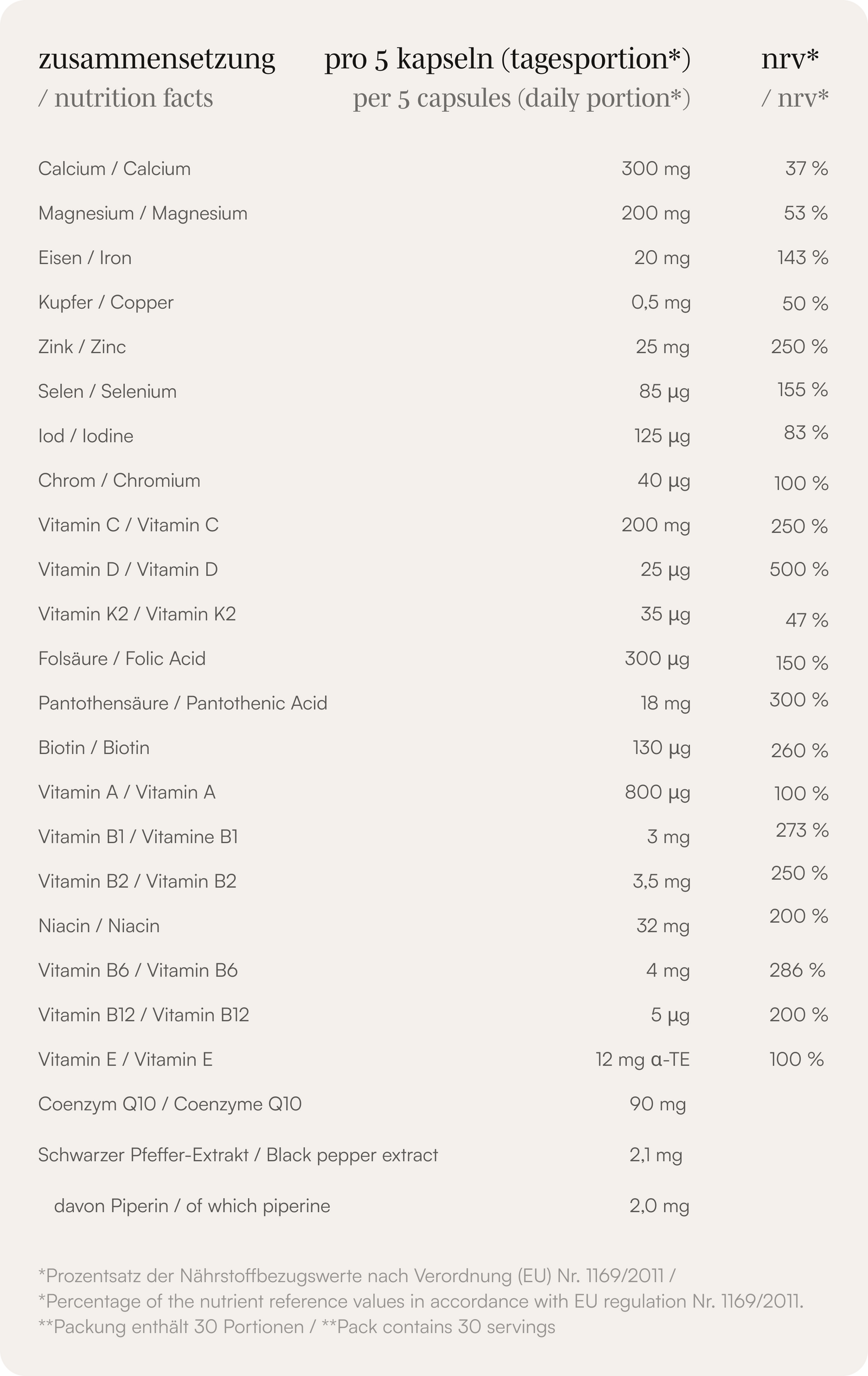Screen dimensions: 868x1376
Task: Select the 'Kupfer / Copper' row label
Action: pyautogui.click(x=106, y=302)
